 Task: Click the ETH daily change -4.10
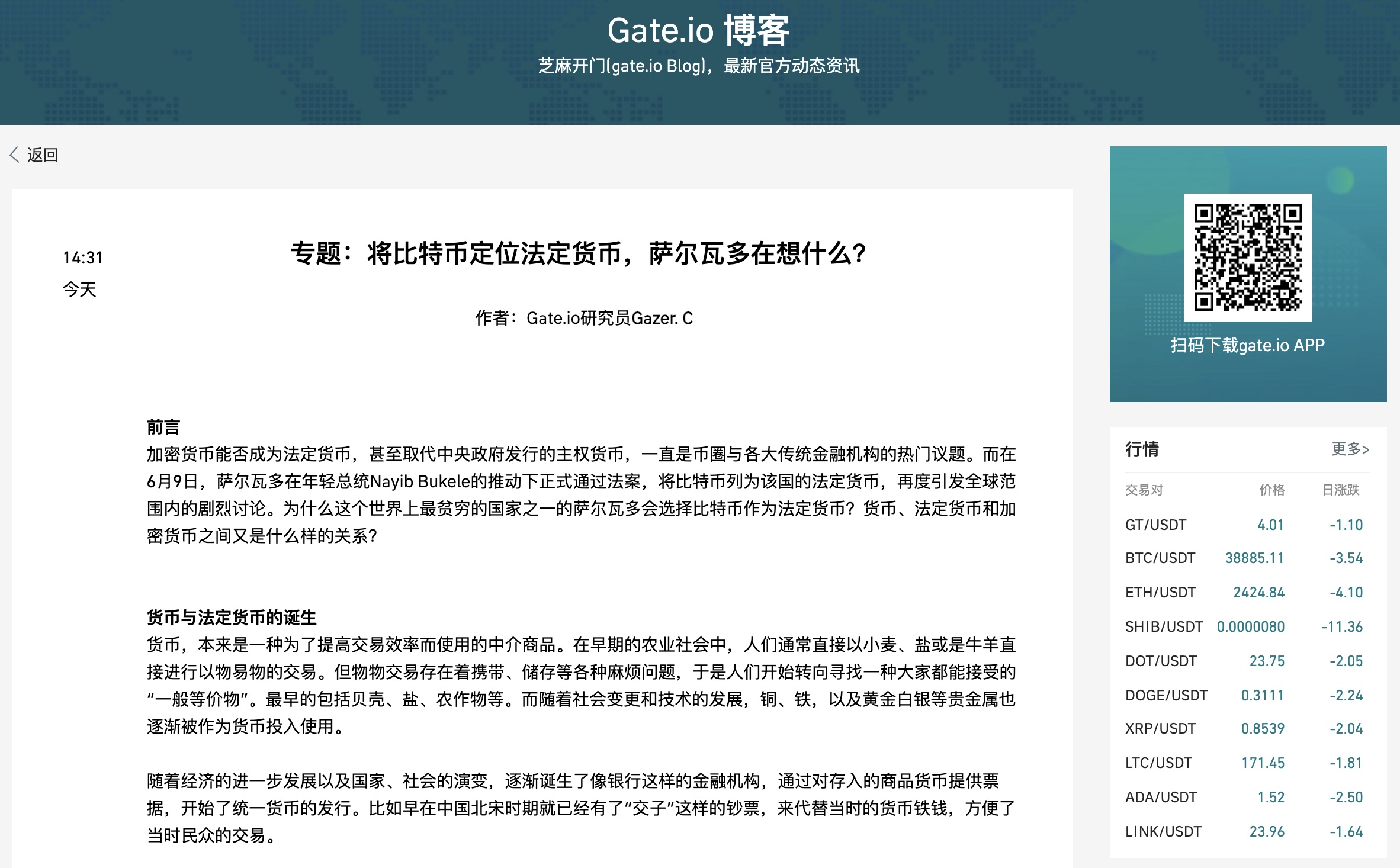pos(1346,593)
